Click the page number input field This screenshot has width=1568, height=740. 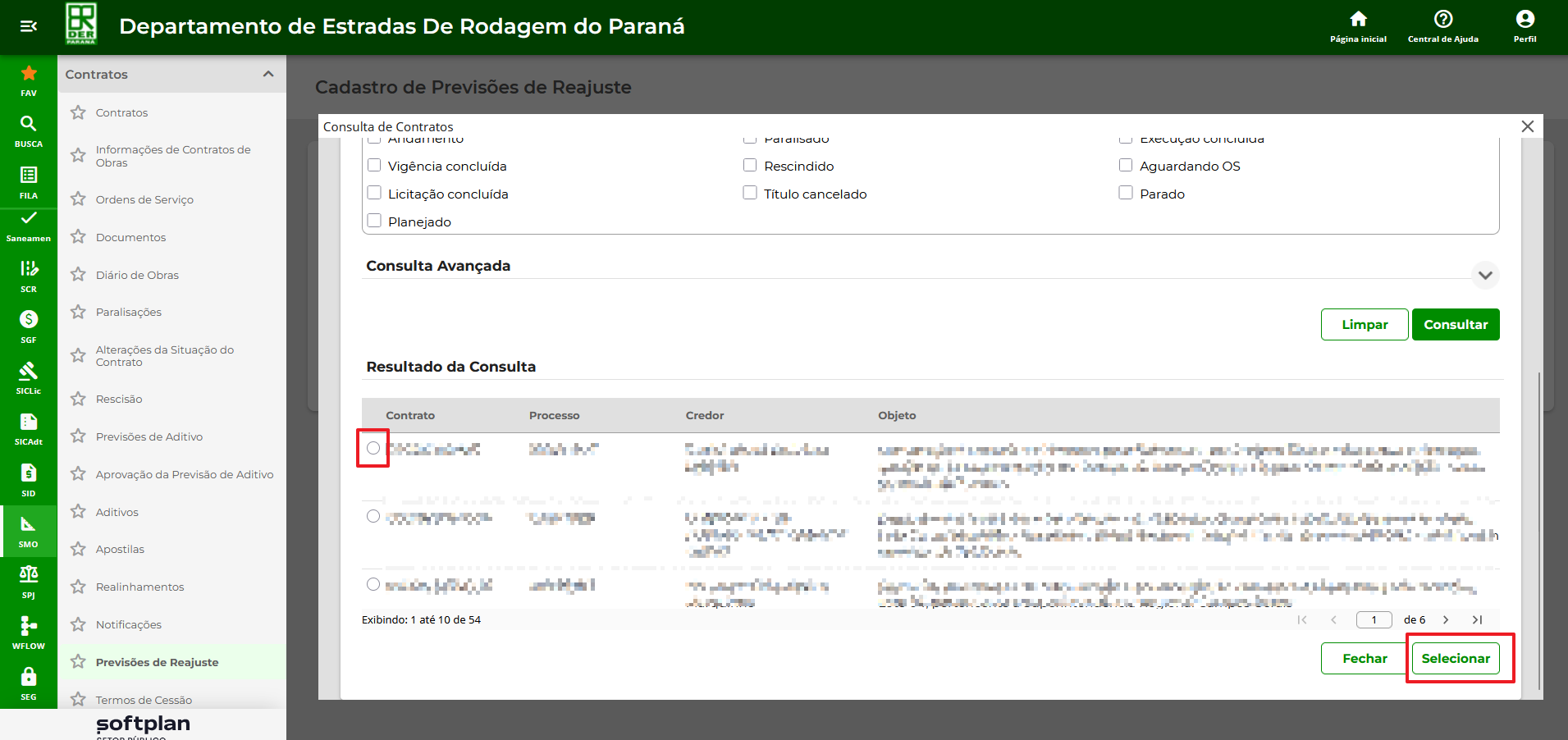pos(1374,620)
